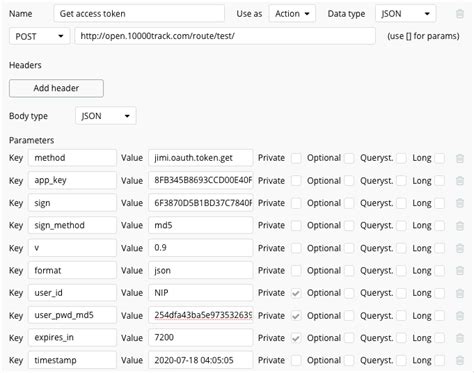This screenshot has width=474, height=373.
Task: Click the Parameters section label
Action: click(31, 140)
